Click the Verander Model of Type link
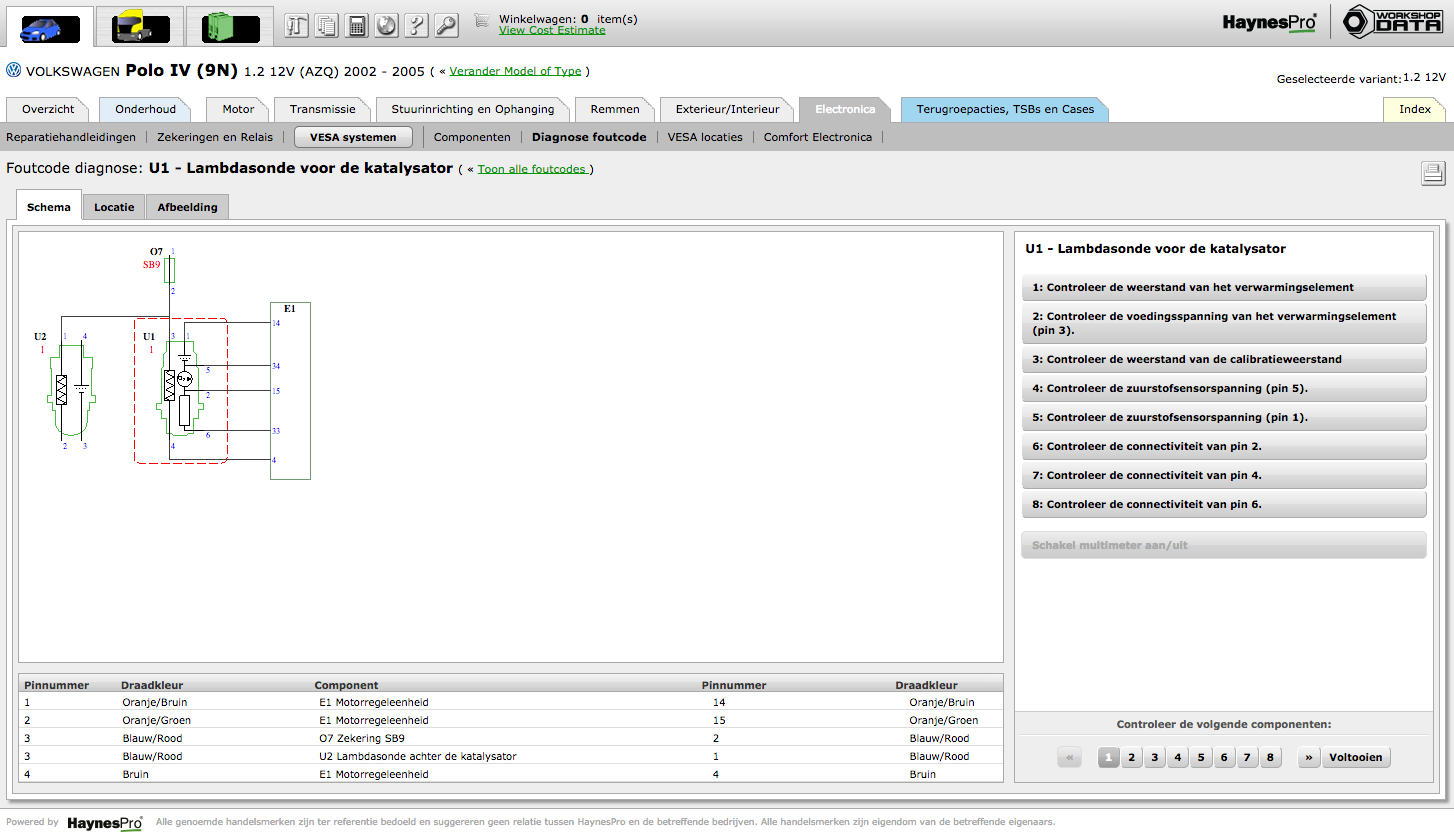Viewport: 1454px width, 833px height. [x=515, y=72]
